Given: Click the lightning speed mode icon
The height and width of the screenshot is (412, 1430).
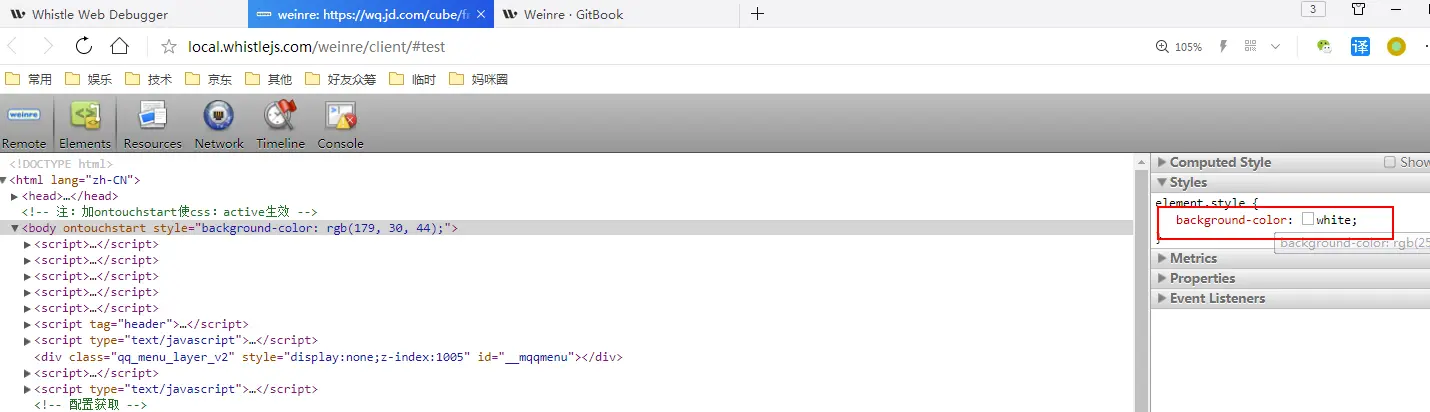Looking at the screenshot, I should [x=1223, y=47].
